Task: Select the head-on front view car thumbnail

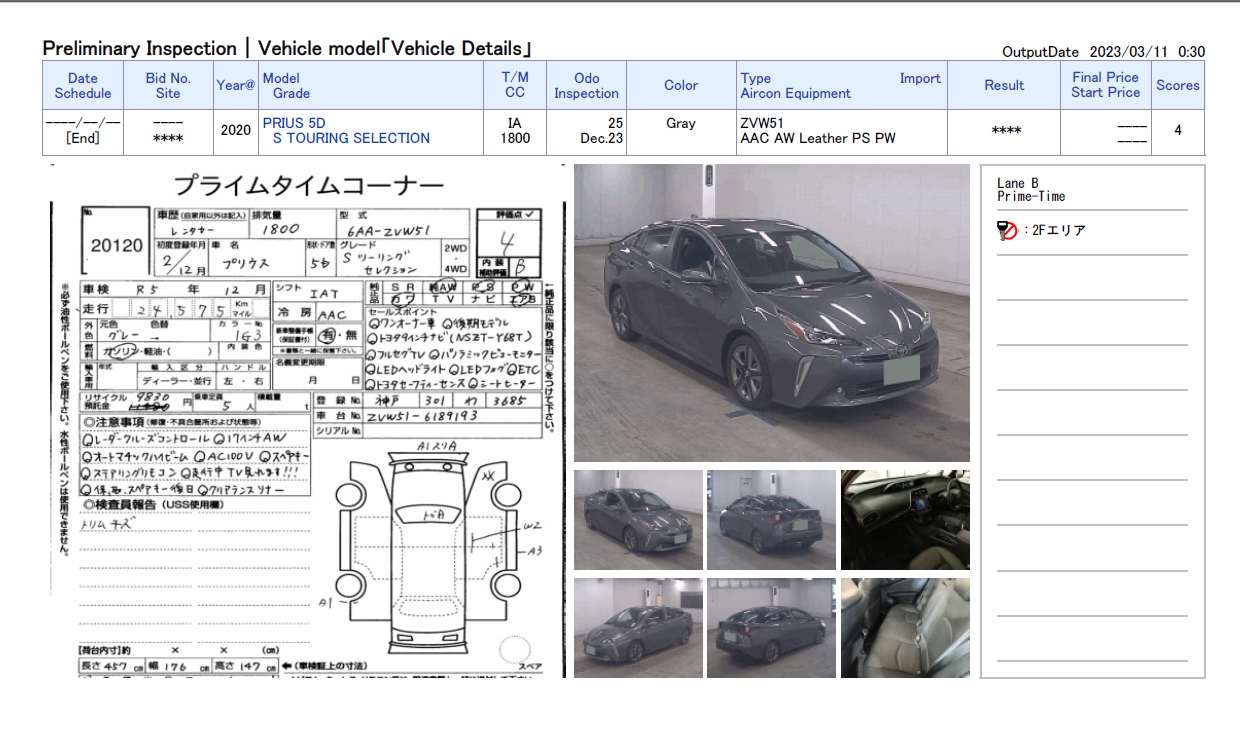Action: pyautogui.click(x=638, y=628)
